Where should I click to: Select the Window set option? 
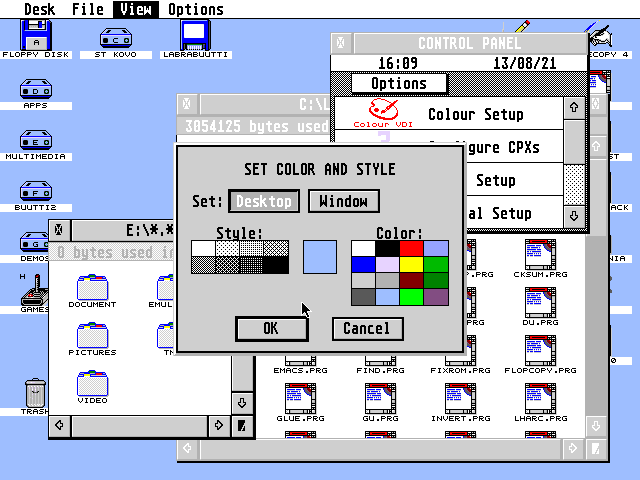344,201
